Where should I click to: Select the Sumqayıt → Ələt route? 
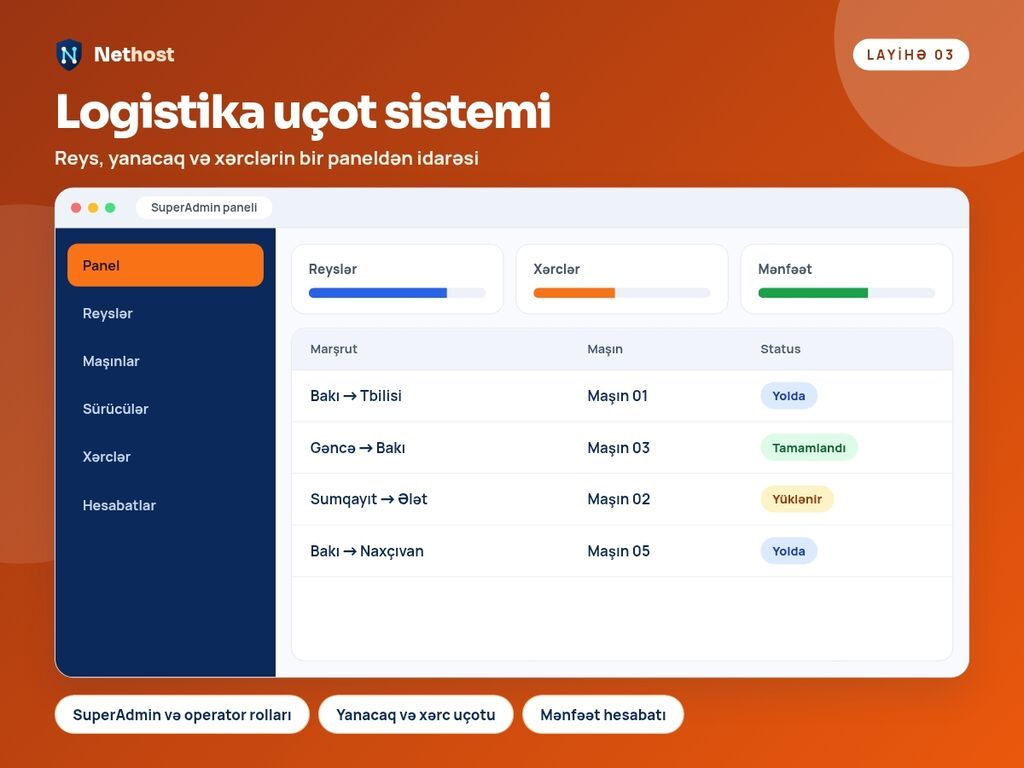coord(368,499)
